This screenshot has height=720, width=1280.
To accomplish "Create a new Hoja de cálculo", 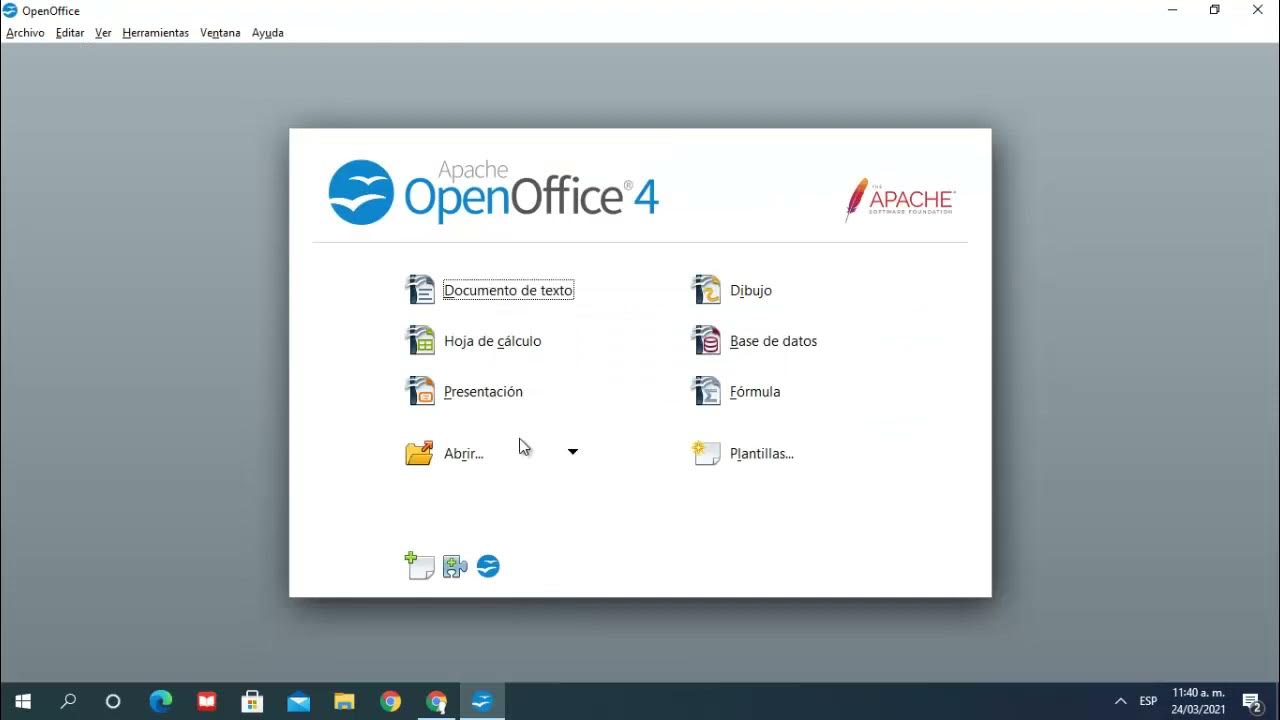I will [492, 341].
